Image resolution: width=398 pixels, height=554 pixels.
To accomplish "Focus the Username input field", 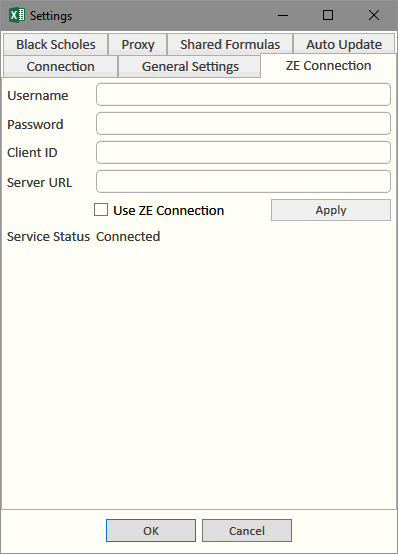I will pyautogui.click(x=243, y=94).
